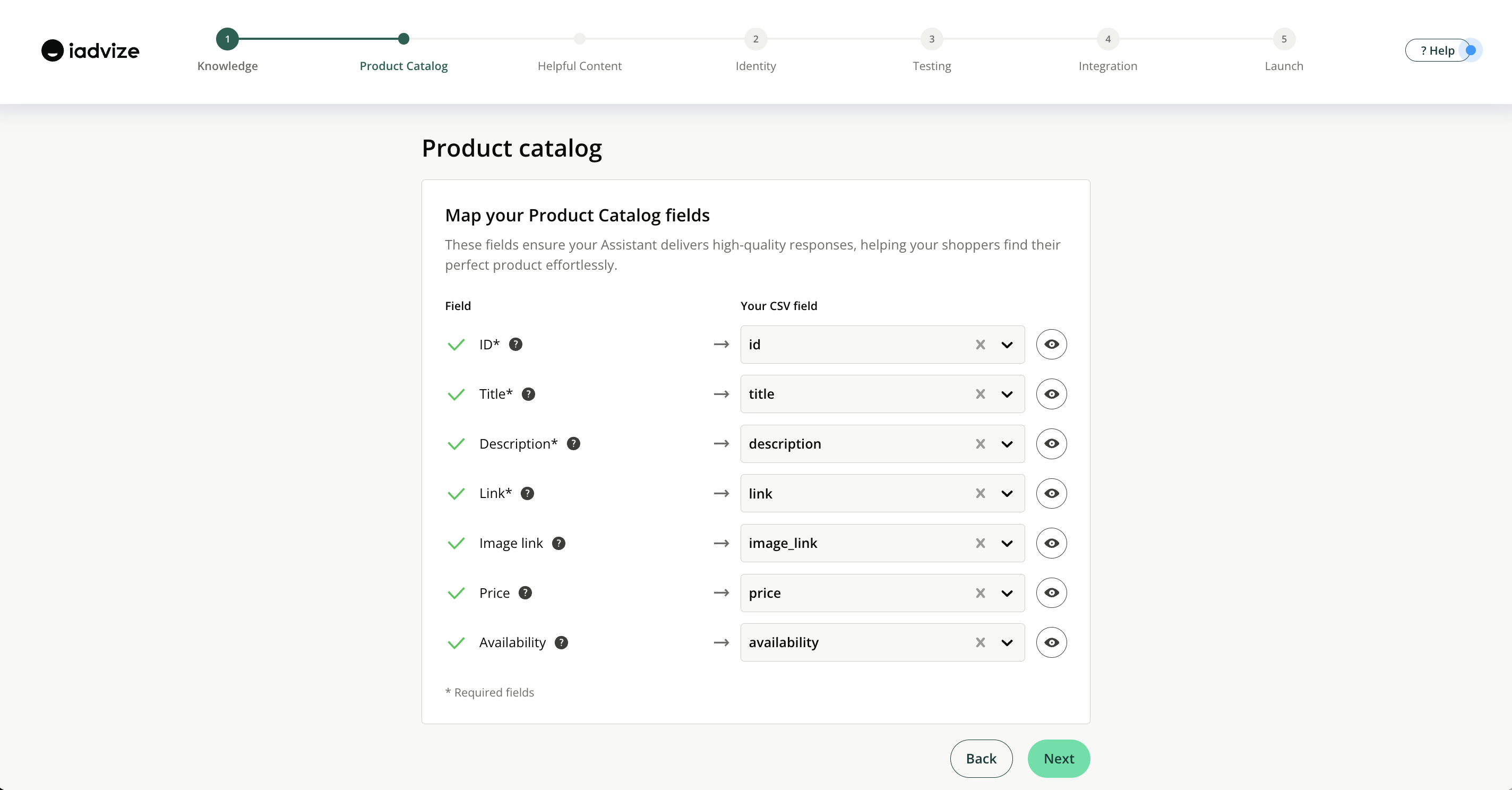Expand the description CSV field dropdown

click(x=1007, y=444)
